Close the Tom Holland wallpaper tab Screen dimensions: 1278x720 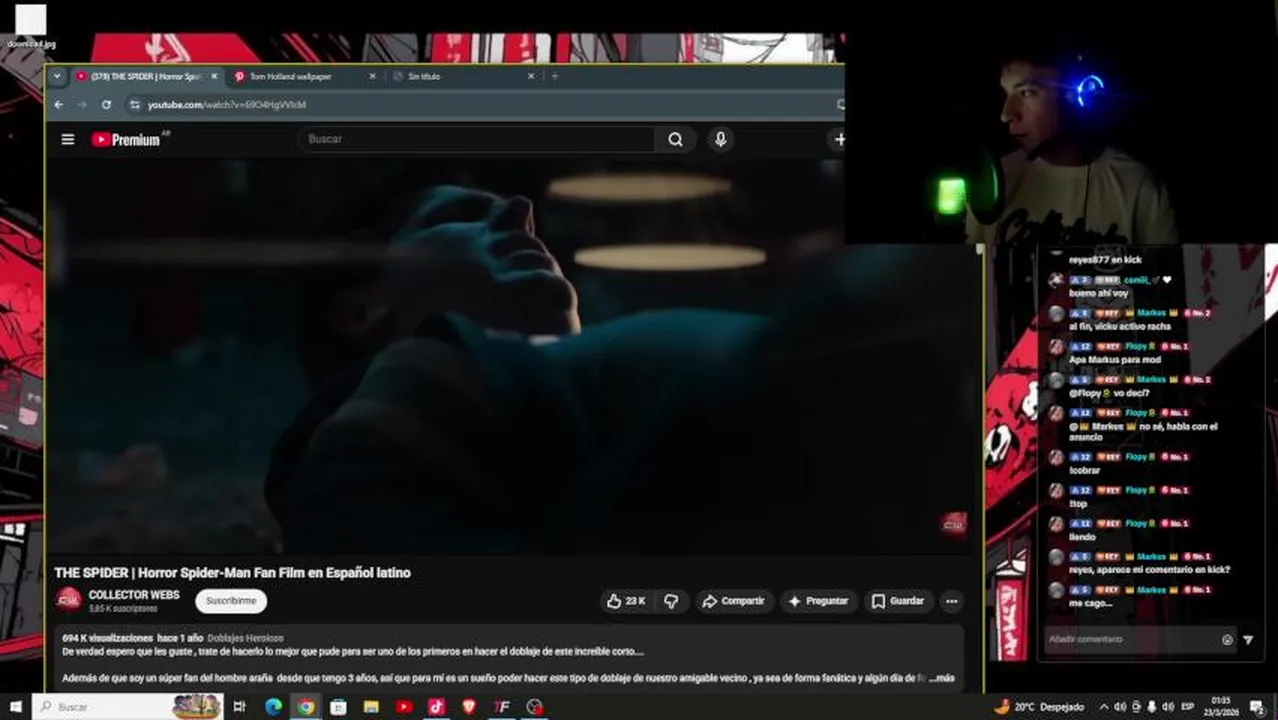373,76
